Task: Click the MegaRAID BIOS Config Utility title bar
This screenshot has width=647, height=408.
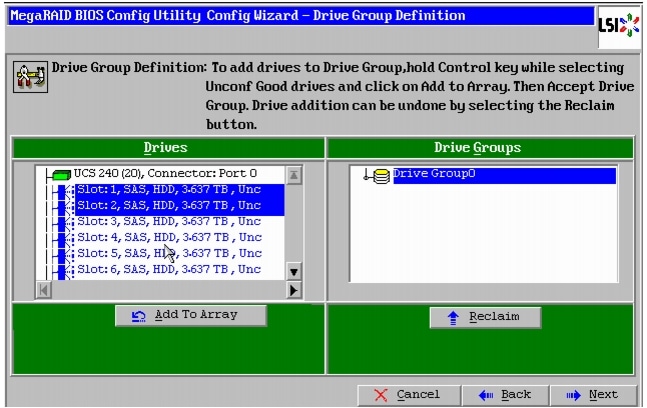Action: pos(301,16)
